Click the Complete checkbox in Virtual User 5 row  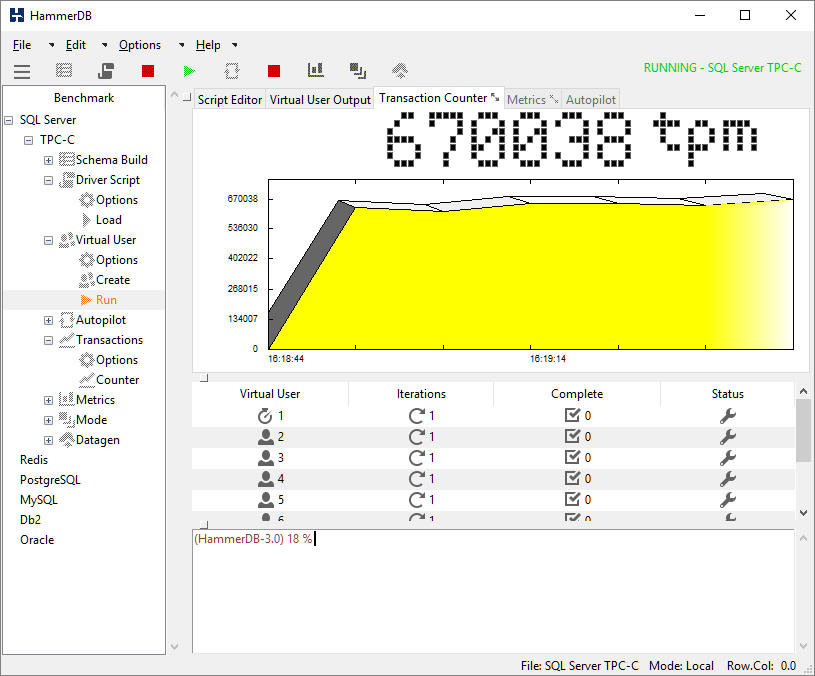572,499
